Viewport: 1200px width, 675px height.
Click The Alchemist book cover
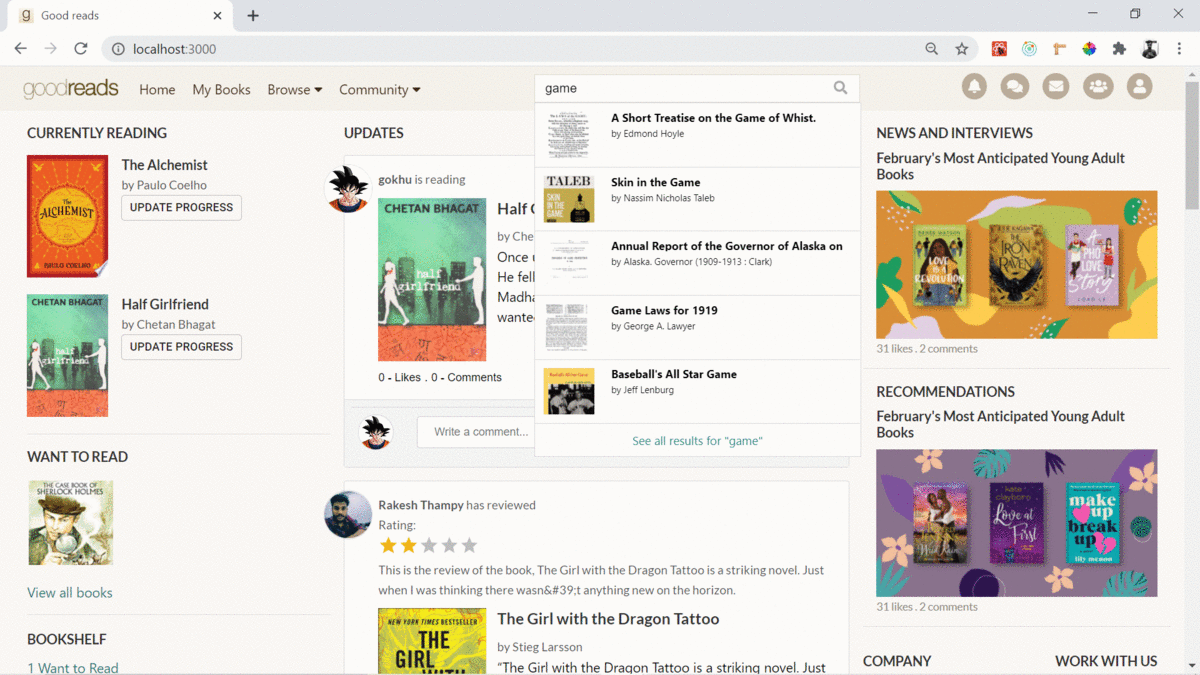(x=67, y=216)
